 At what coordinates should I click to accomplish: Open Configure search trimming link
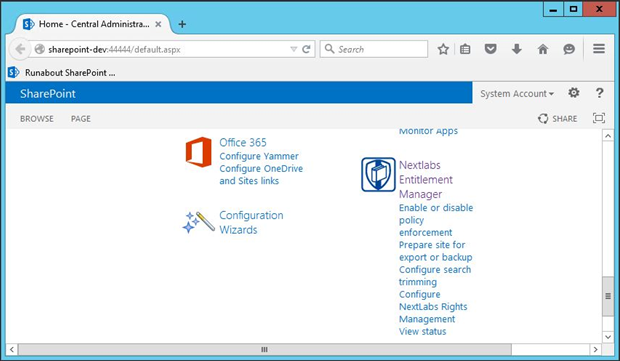(435, 276)
